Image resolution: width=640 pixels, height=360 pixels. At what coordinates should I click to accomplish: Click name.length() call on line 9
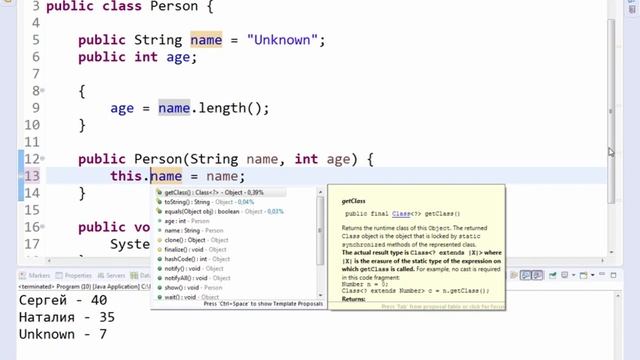213,108
